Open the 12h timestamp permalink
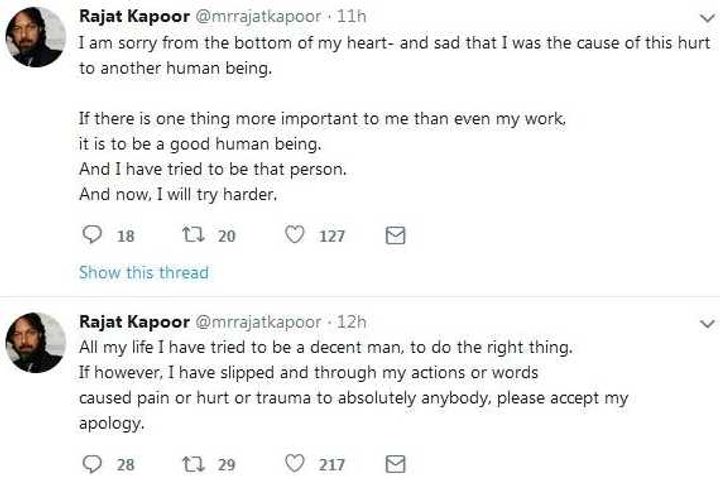Image resolution: width=720 pixels, height=480 pixels. point(352,322)
